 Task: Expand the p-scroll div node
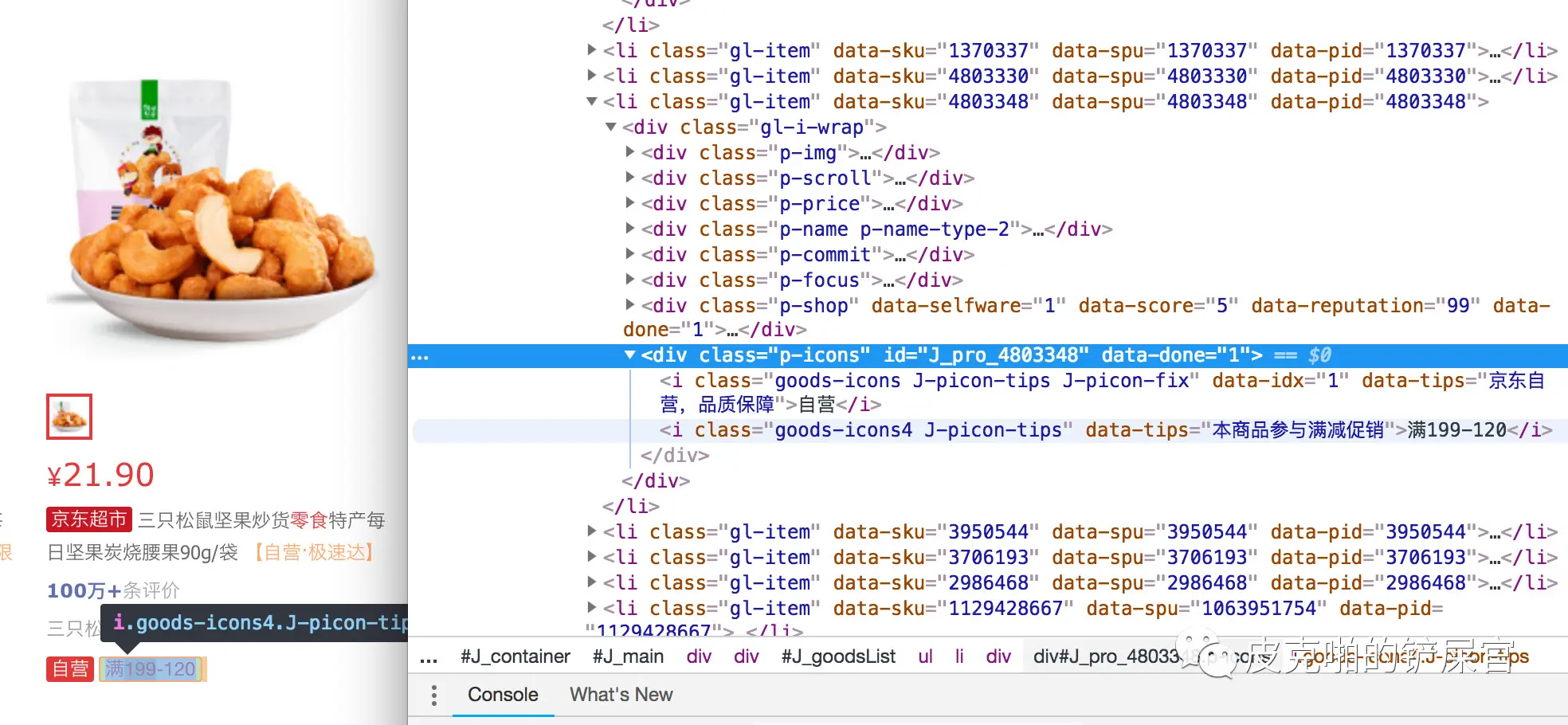(630, 178)
